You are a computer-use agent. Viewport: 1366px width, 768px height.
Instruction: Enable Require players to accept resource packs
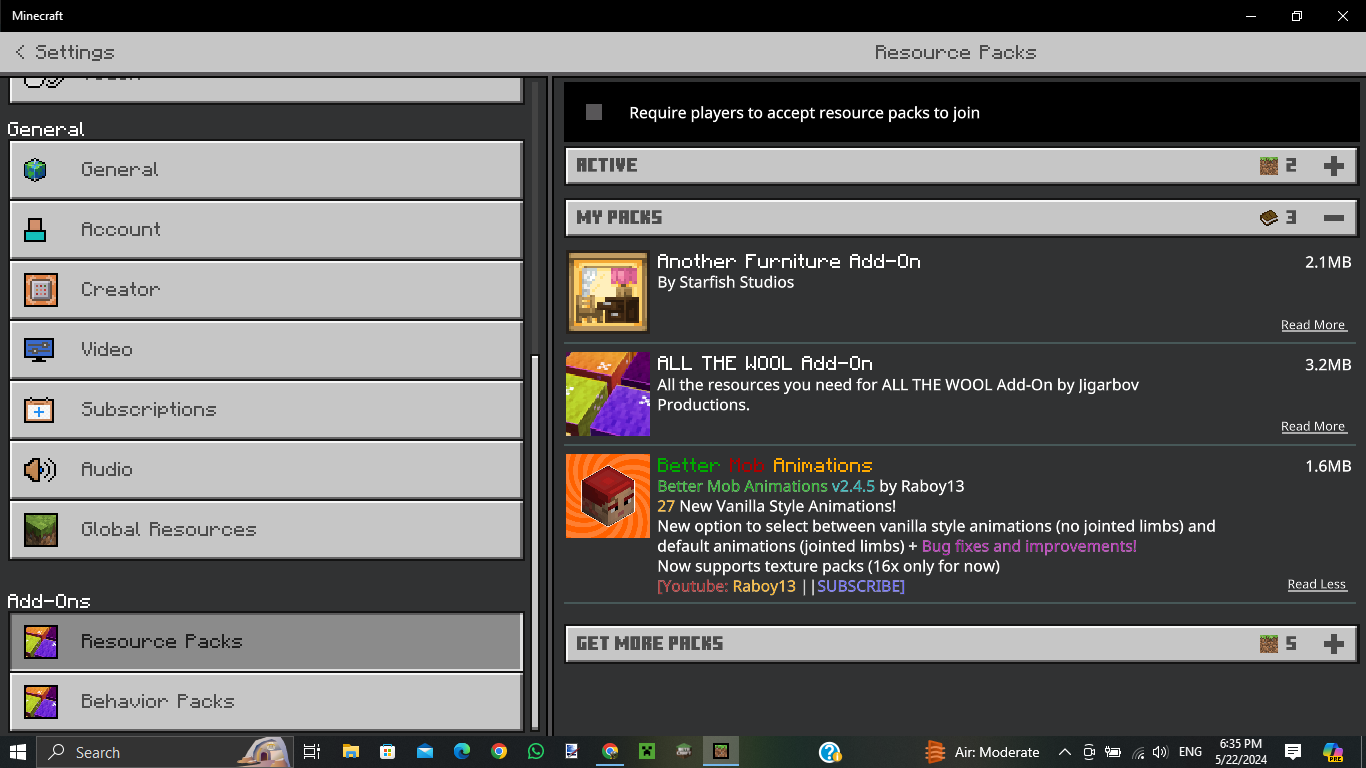(594, 112)
